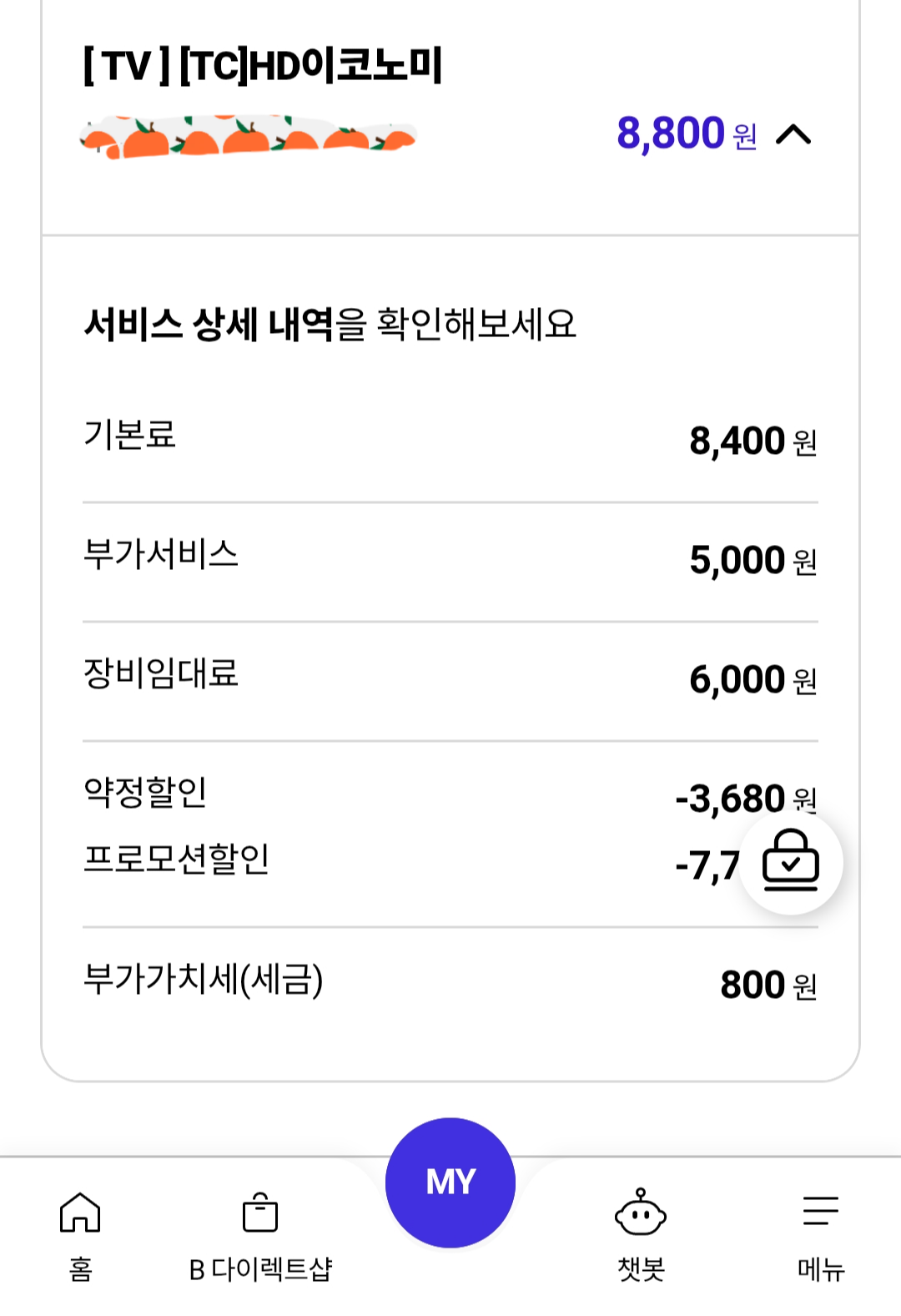The width and height of the screenshot is (901, 1316).
Task: Collapse the TV plan details chevron
Action: [x=793, y=134]
